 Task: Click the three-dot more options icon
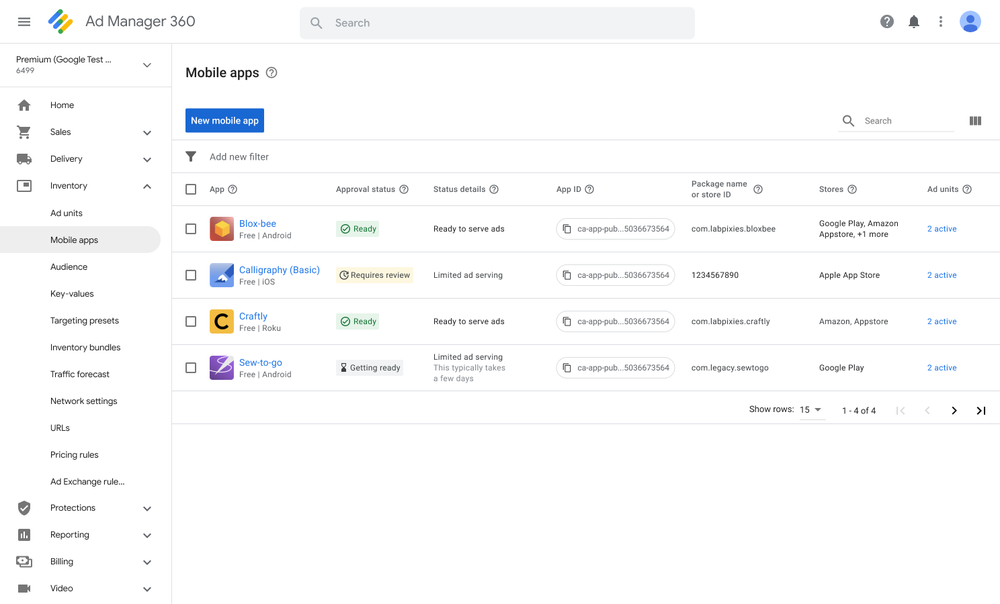point(940,22)
